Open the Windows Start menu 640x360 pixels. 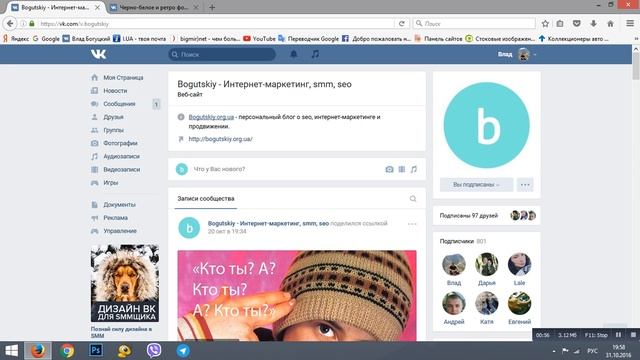11,351
